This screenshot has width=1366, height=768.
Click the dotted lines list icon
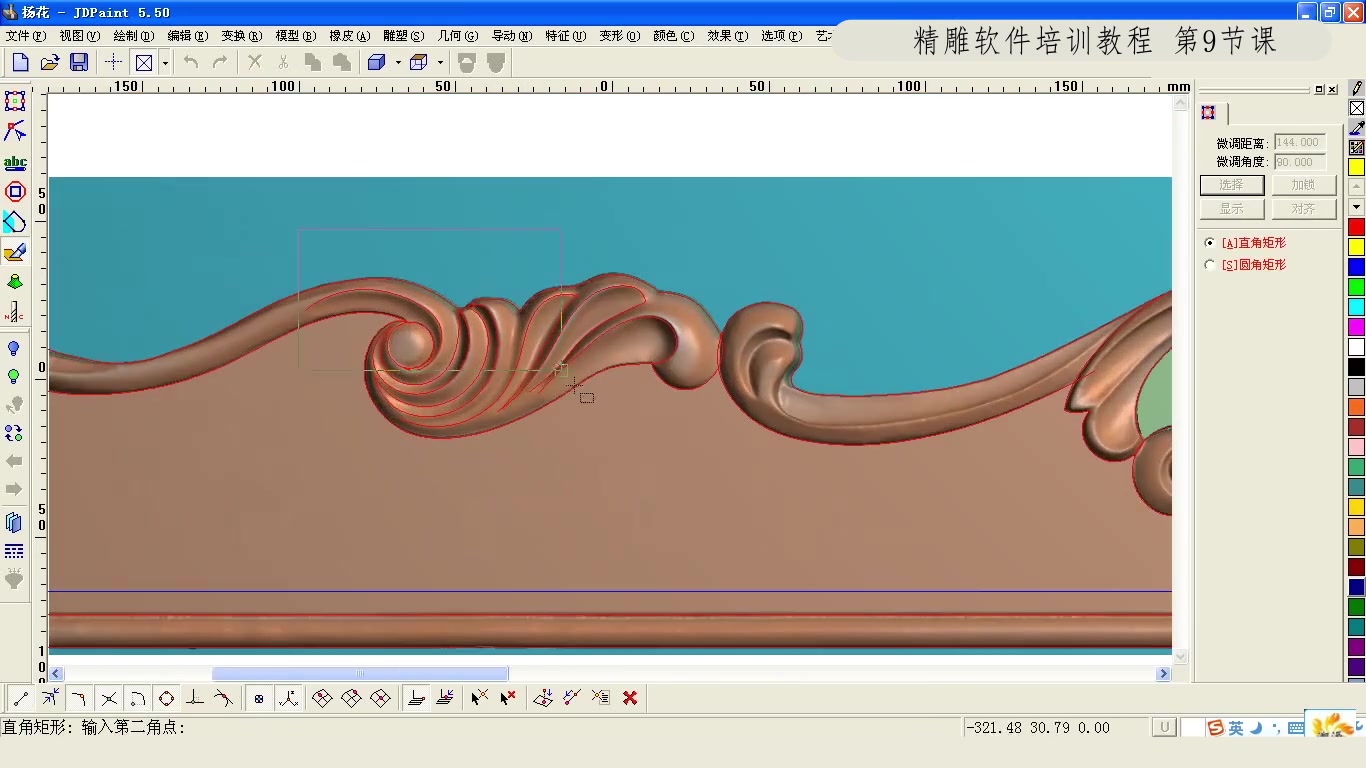[x=14, y=552]
